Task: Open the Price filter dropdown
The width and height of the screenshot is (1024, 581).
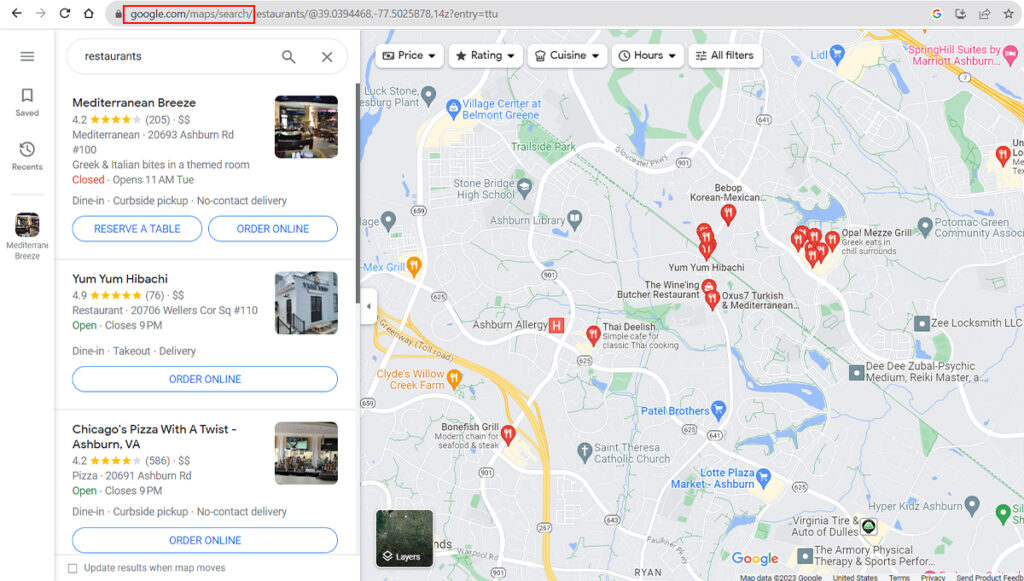Action: pyautogui.click(x=407, y=55)
